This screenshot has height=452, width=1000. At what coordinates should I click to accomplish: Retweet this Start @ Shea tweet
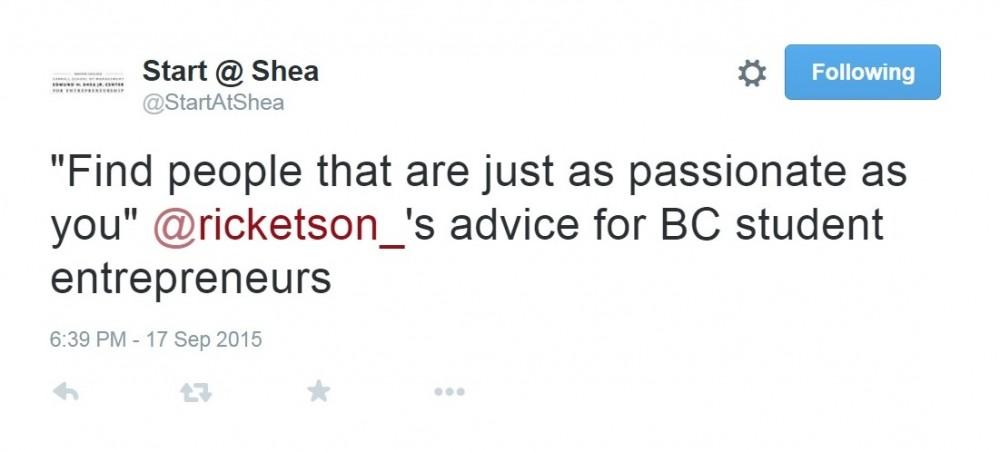[196, 392]
